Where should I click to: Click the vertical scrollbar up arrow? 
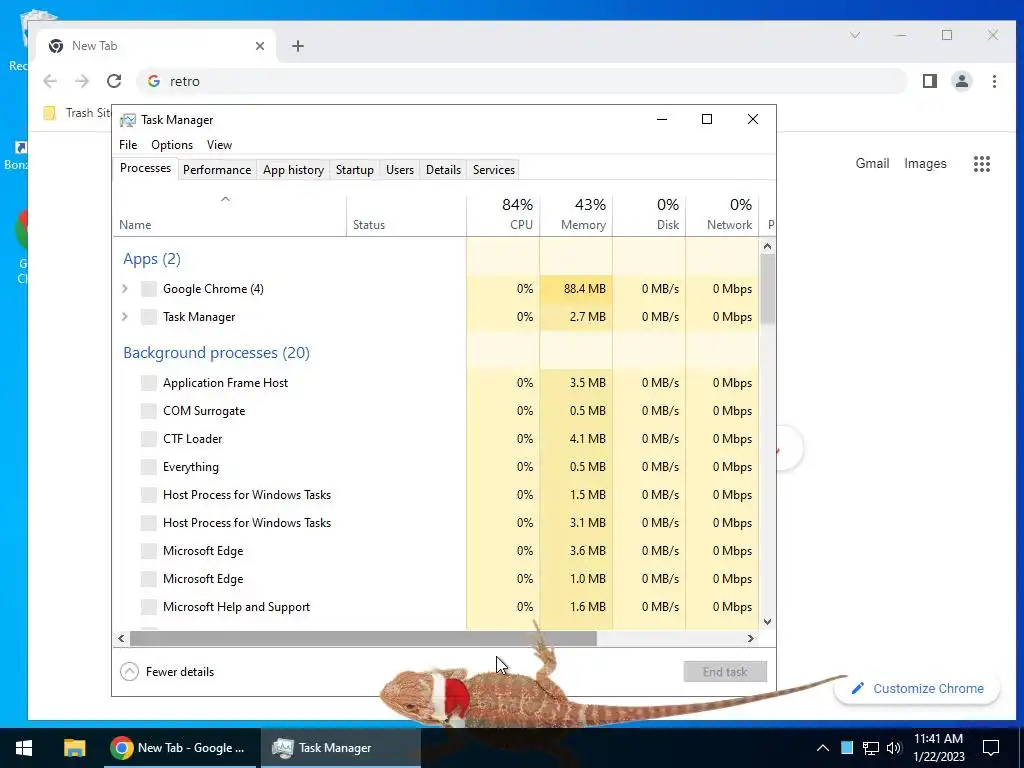(767, 246)
